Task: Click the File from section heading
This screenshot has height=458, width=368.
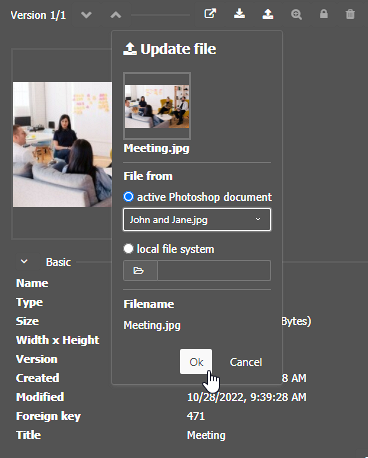Action: coord(148,176)
